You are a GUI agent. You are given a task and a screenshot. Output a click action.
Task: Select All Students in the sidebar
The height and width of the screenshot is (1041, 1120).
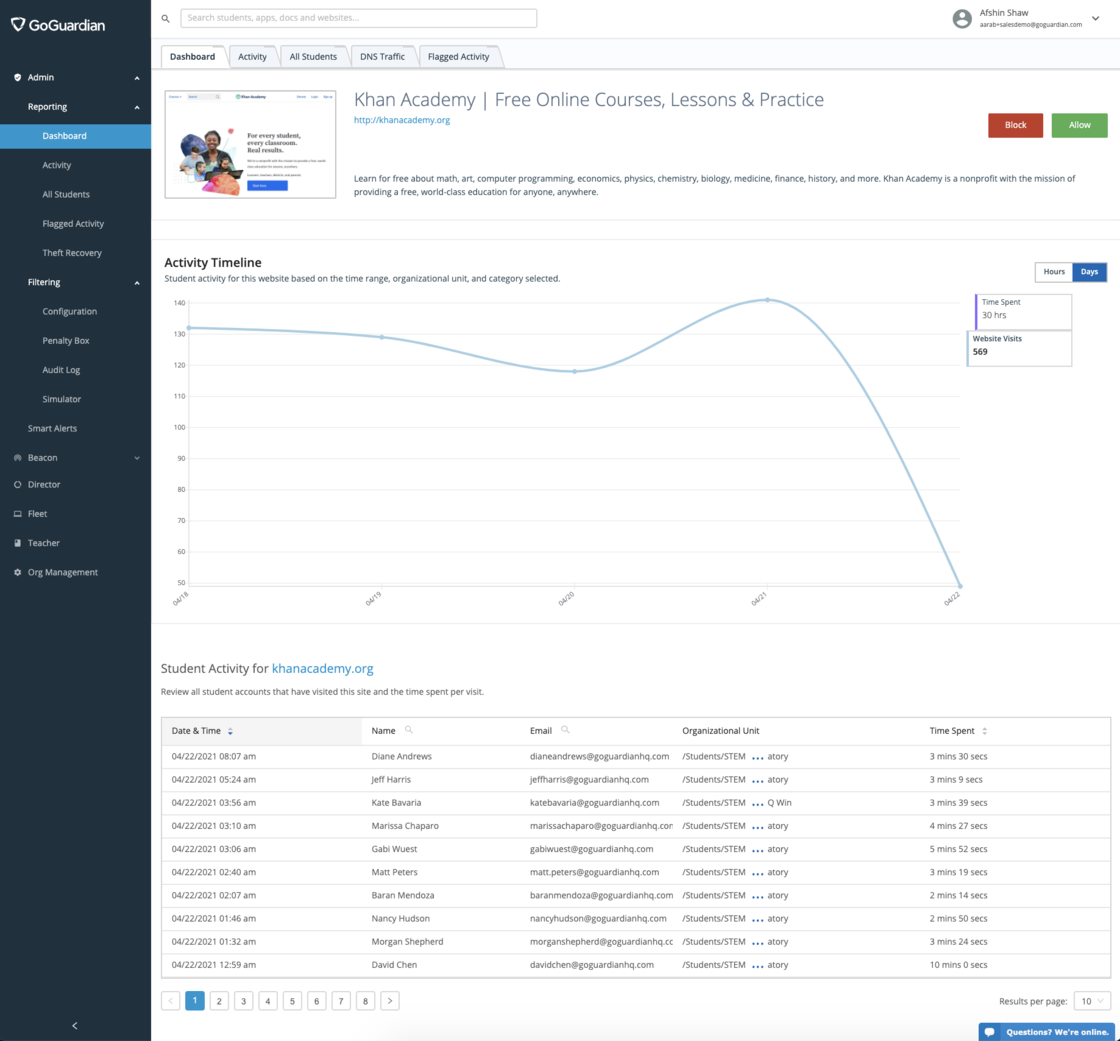click(x=66, y=194)
